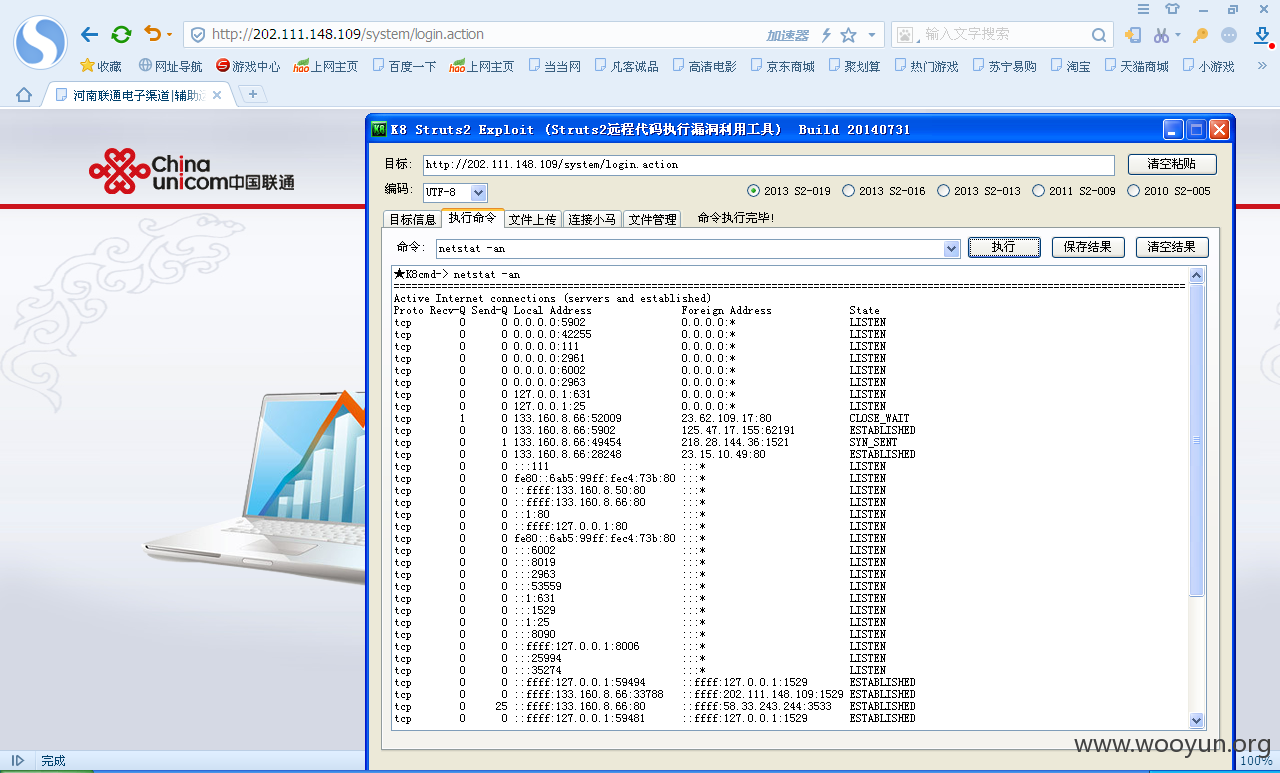Click the Sogou browser logo icon

(x=40, y=41)
